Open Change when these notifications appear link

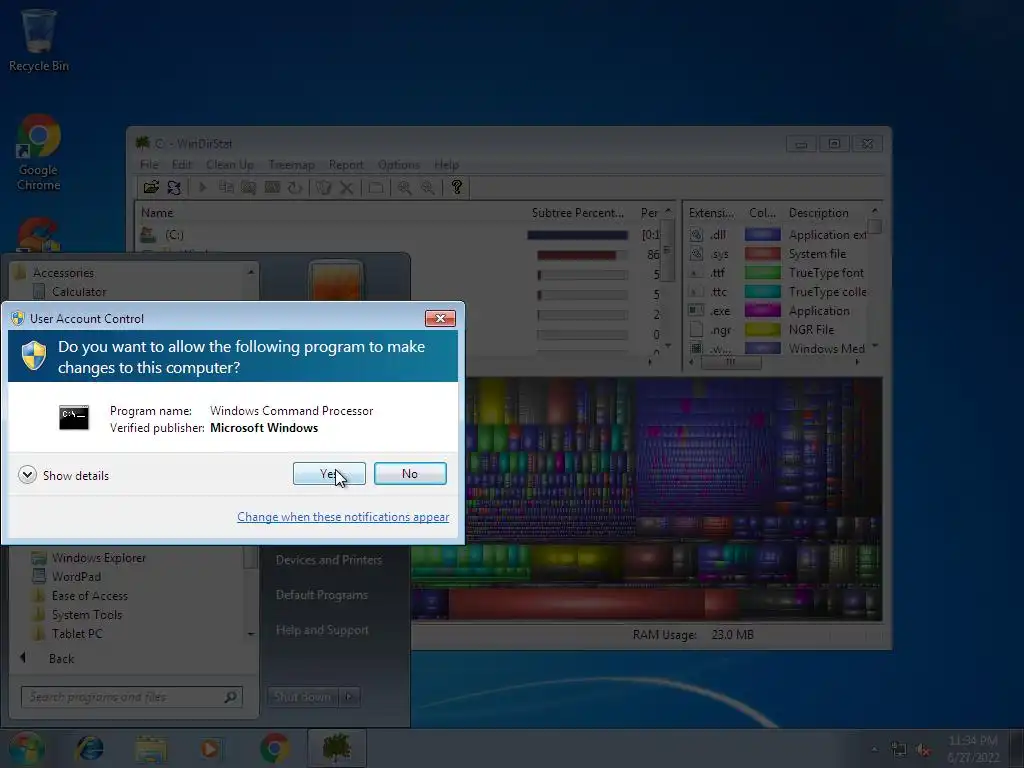(x=343, y=517)
